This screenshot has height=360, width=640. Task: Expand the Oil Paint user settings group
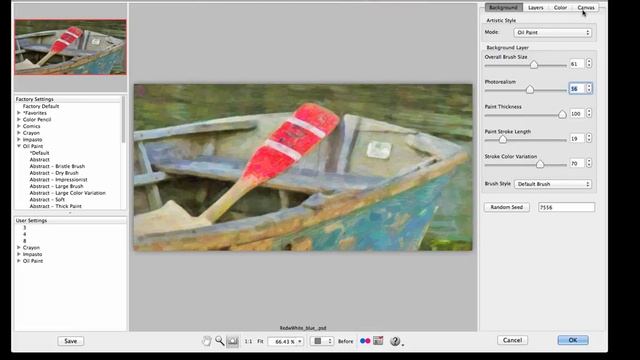pyautogui.click(x=19, y=260)
